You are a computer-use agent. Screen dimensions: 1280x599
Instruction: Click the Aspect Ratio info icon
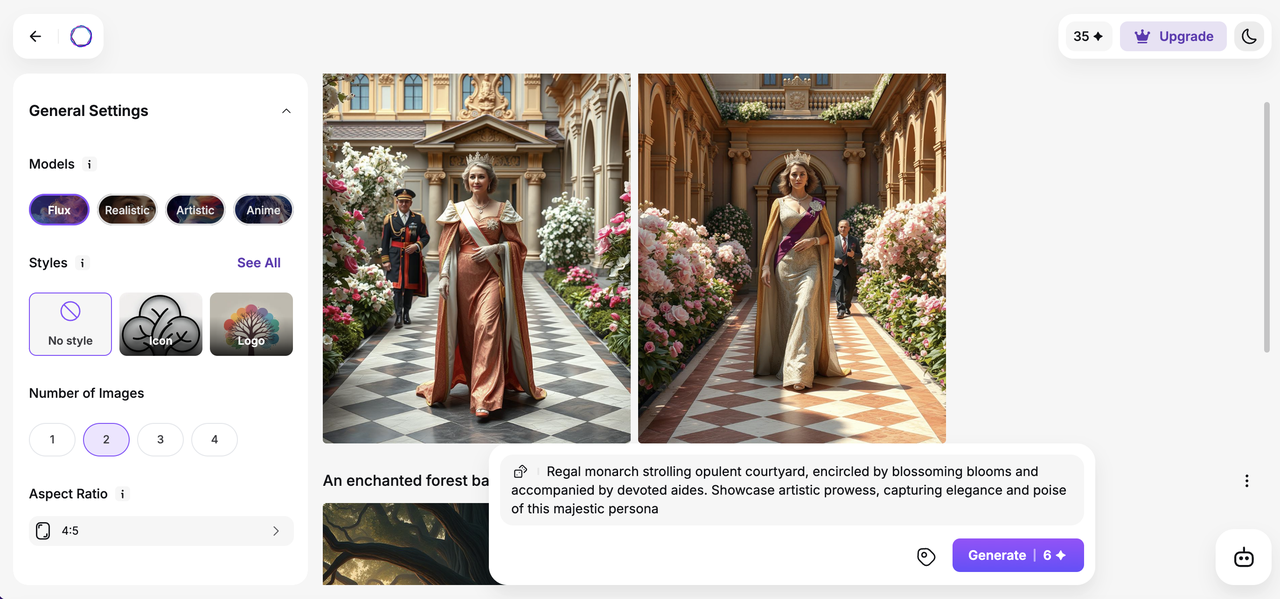(122, 494)
